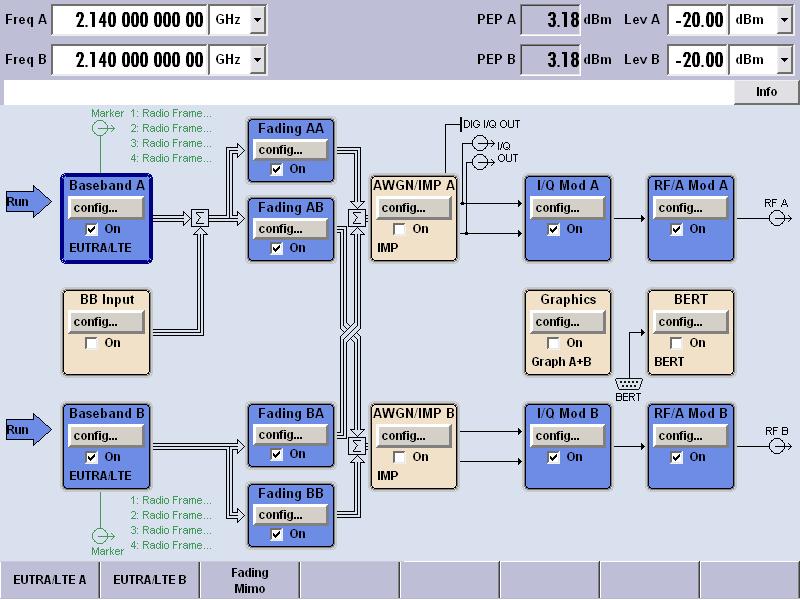Click the Lev B level value field
Image resolution: width=800 pixels, height=600 pixels.
tap(697, 60)
